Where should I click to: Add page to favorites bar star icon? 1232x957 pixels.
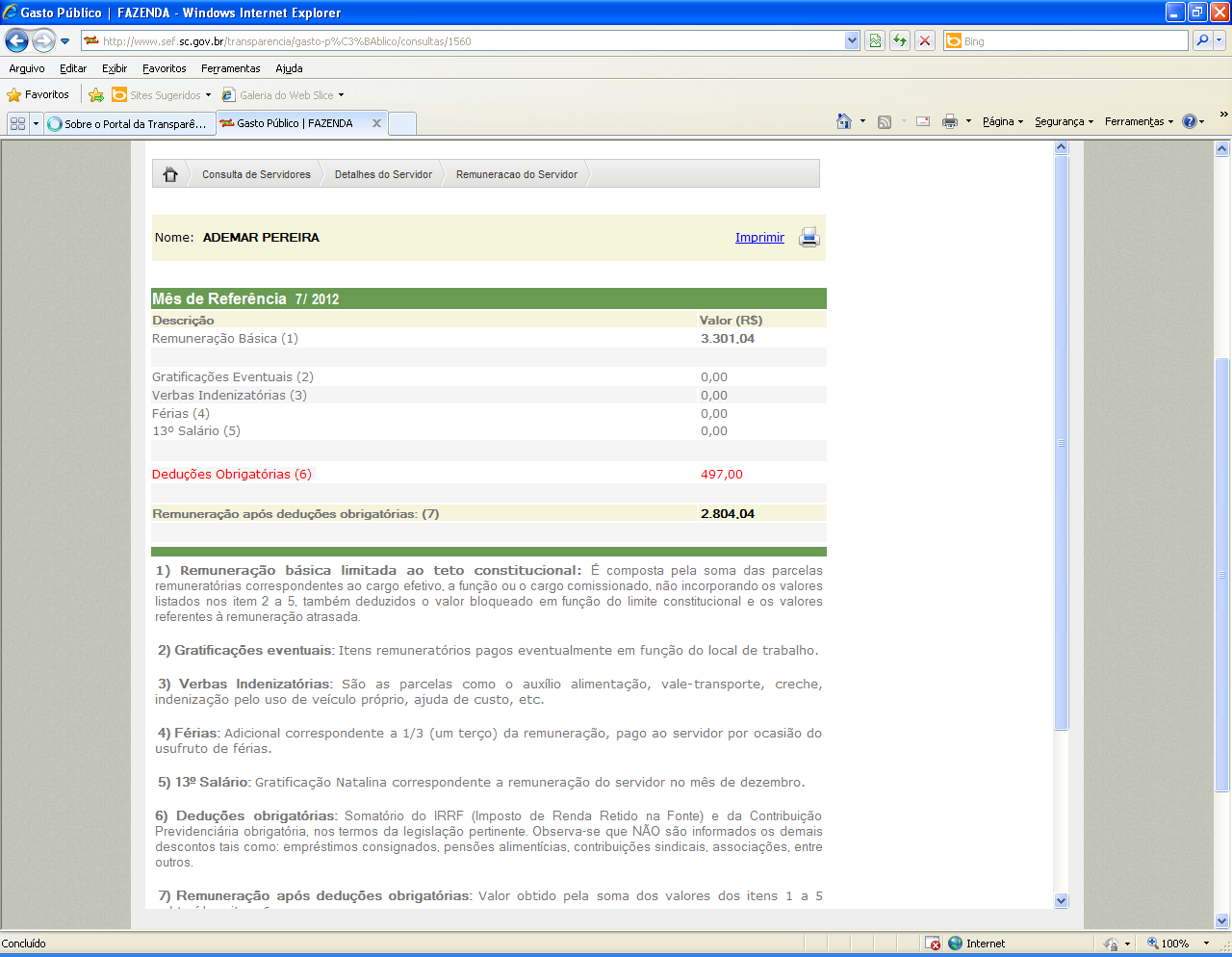[x=95, y=94]
